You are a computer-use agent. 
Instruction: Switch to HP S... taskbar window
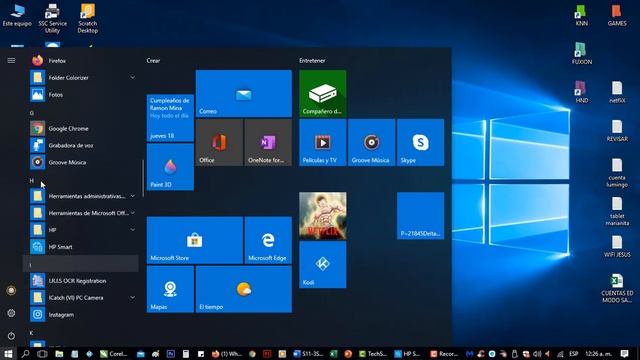[x=407, y=353]
